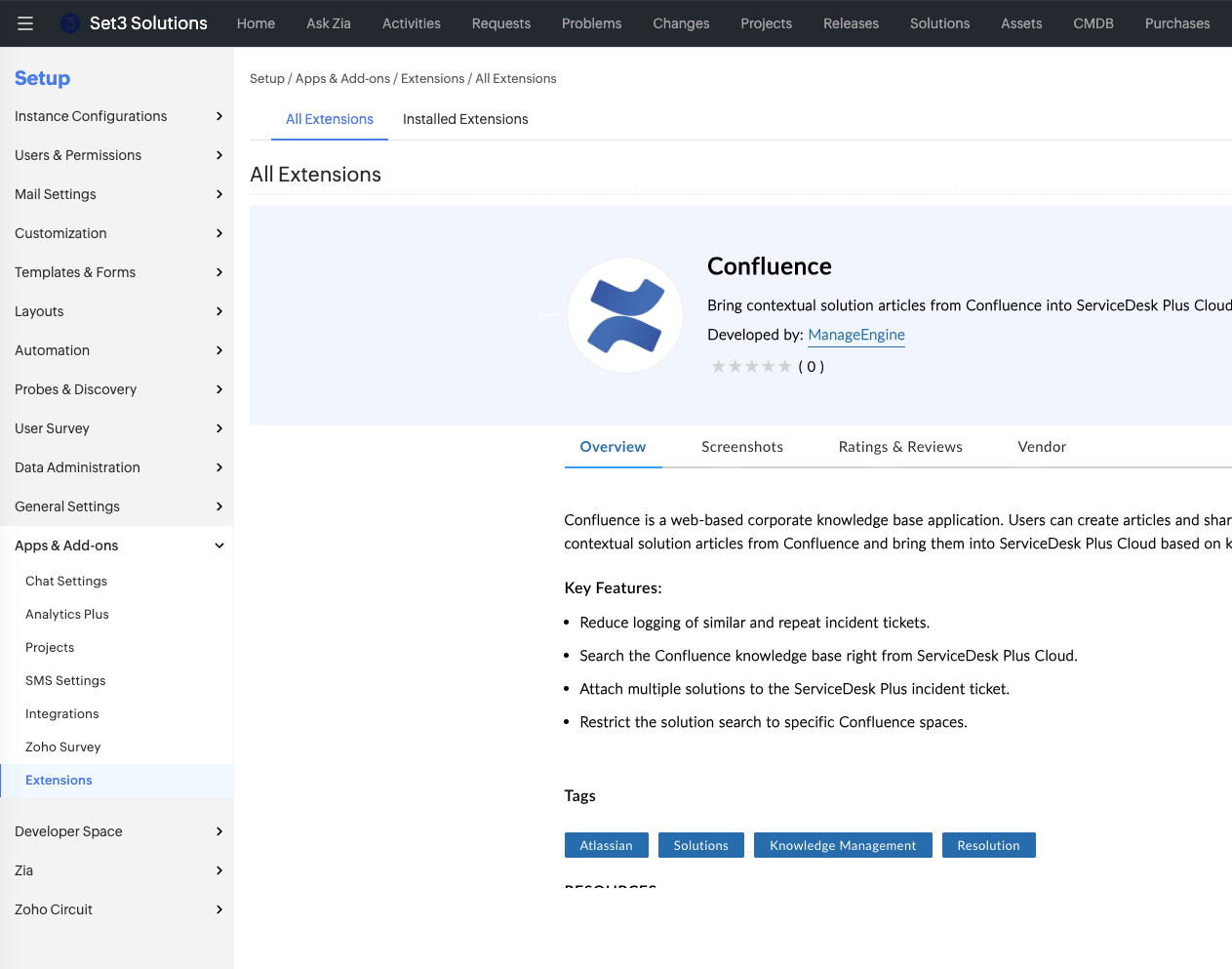1232x969 pixels.
Task: Expand Zoho Circuit section
Action: click(117, 909)
